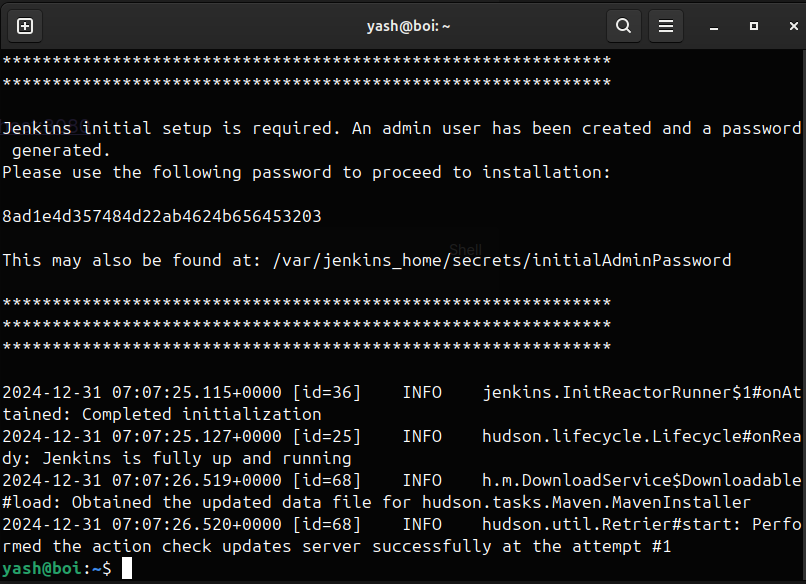
Task: Click the yash@boi: ~ window title
Action: (408, 26)
